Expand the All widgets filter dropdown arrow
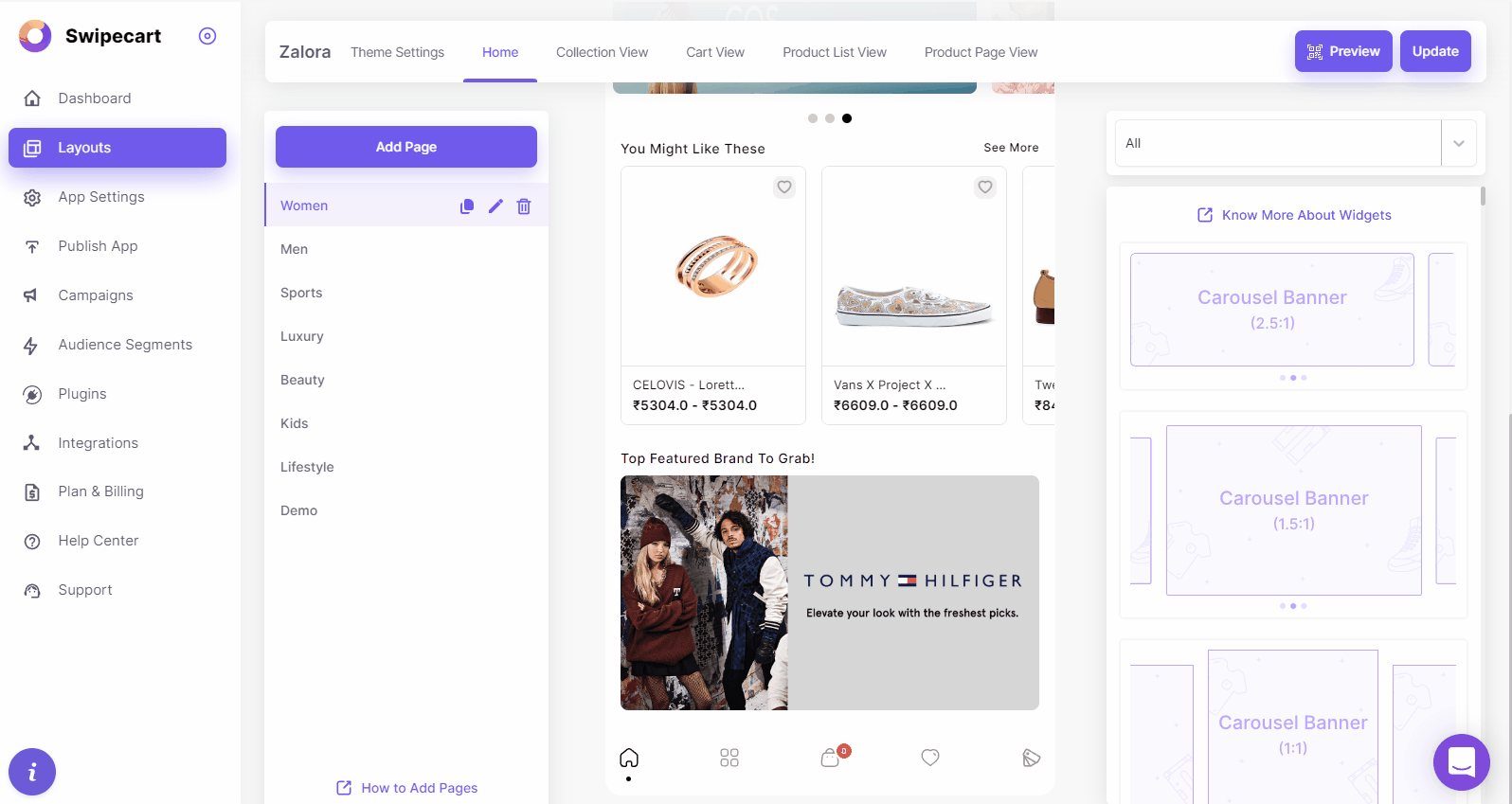 [x=1459, y=144]
